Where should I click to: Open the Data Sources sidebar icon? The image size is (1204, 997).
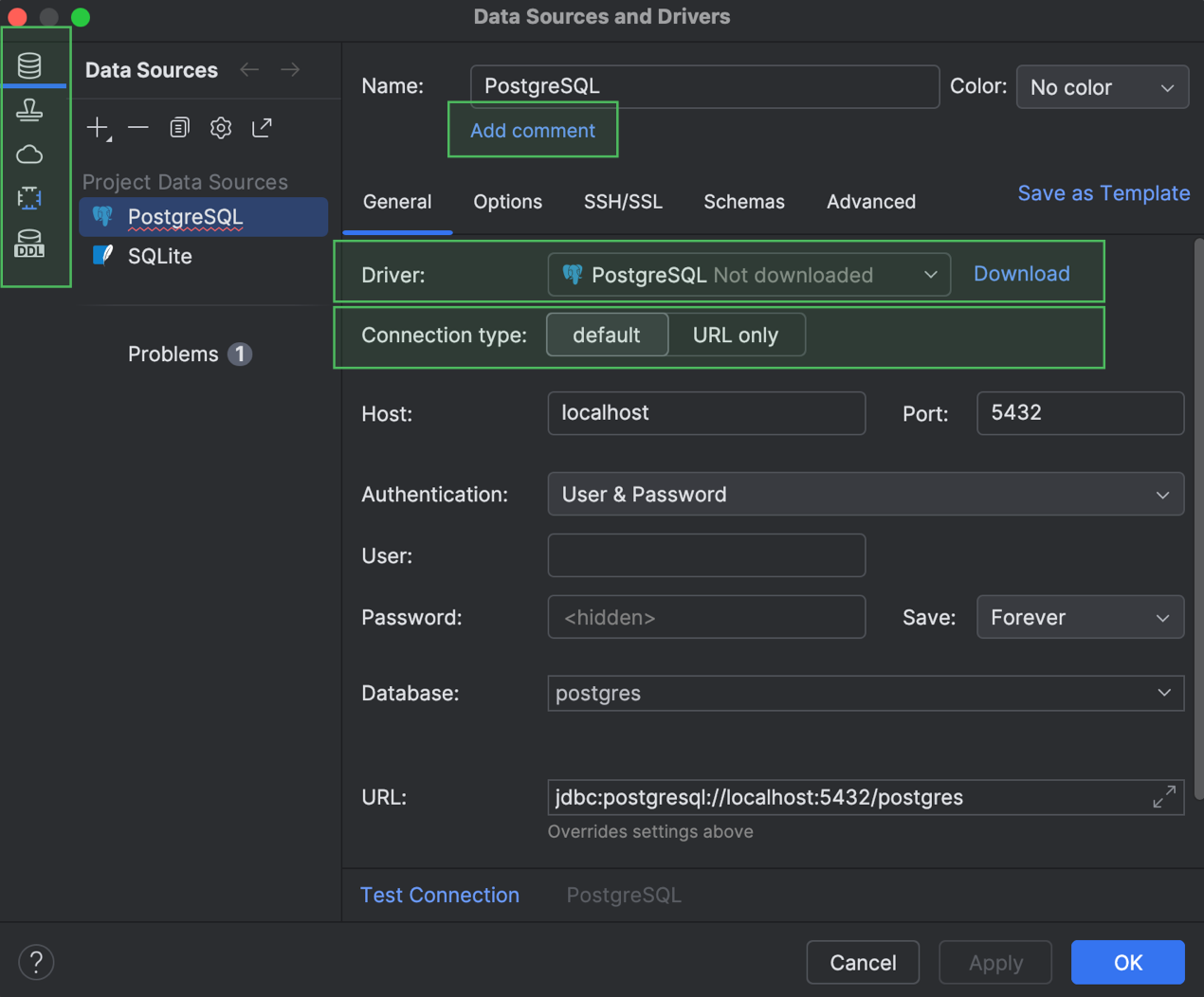click(x=29, y=65)
